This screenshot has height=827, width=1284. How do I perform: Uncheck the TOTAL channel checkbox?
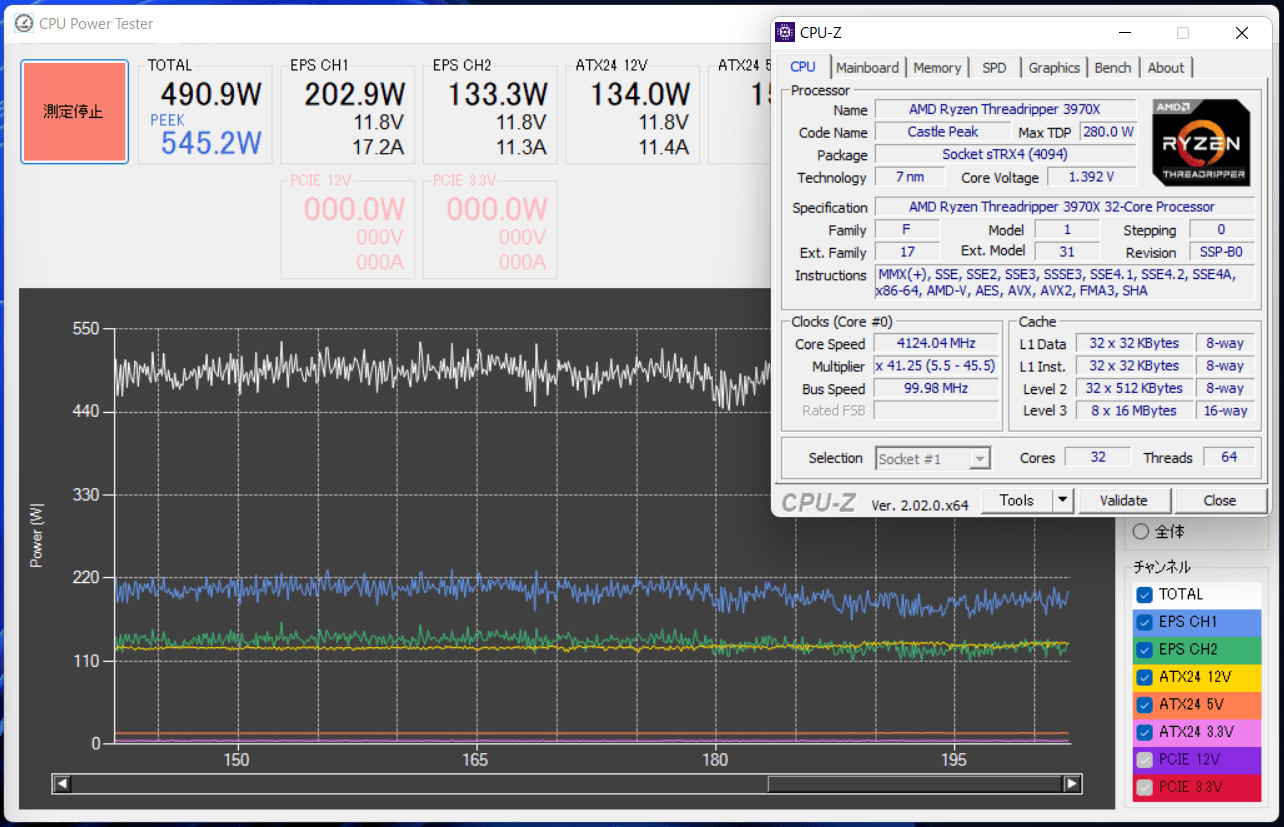pos(1145,595)
